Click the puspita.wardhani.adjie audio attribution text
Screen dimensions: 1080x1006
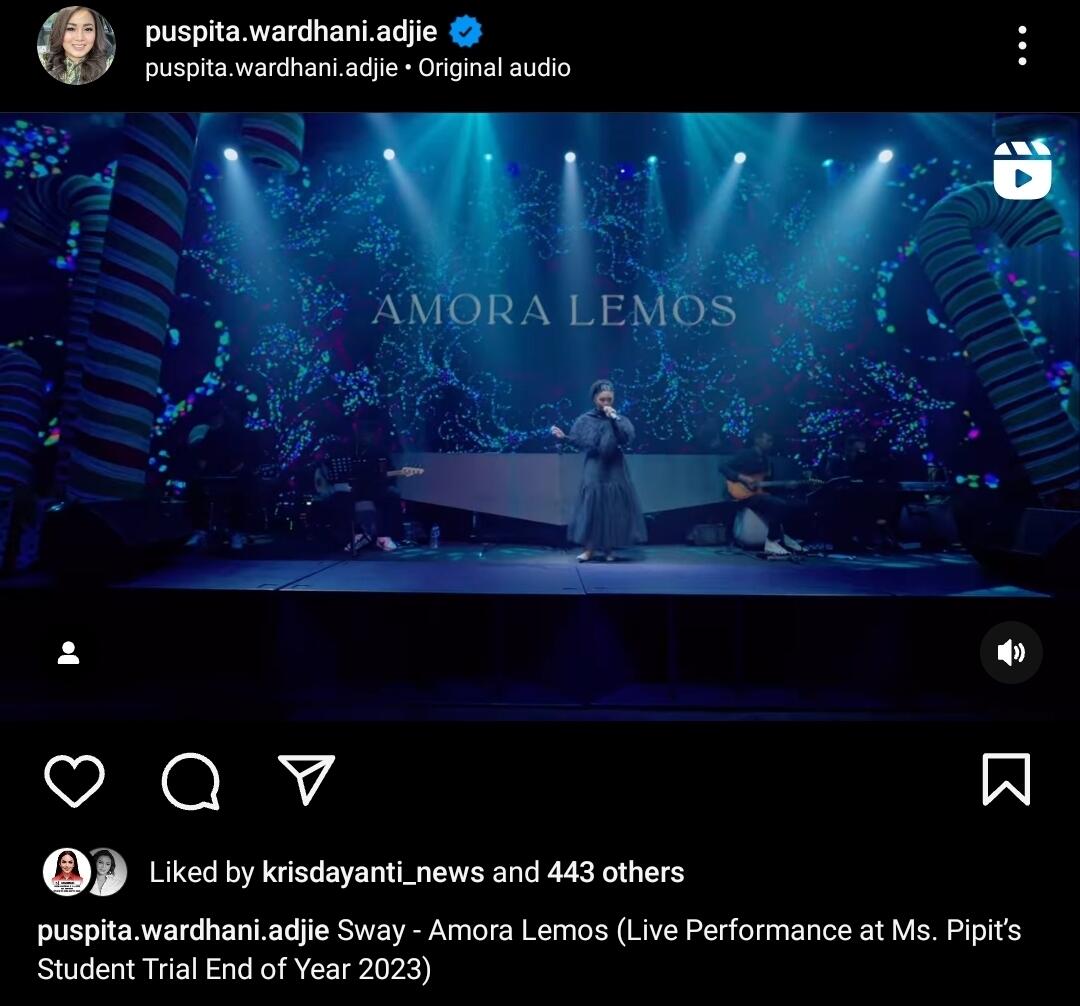pos(271,67)
